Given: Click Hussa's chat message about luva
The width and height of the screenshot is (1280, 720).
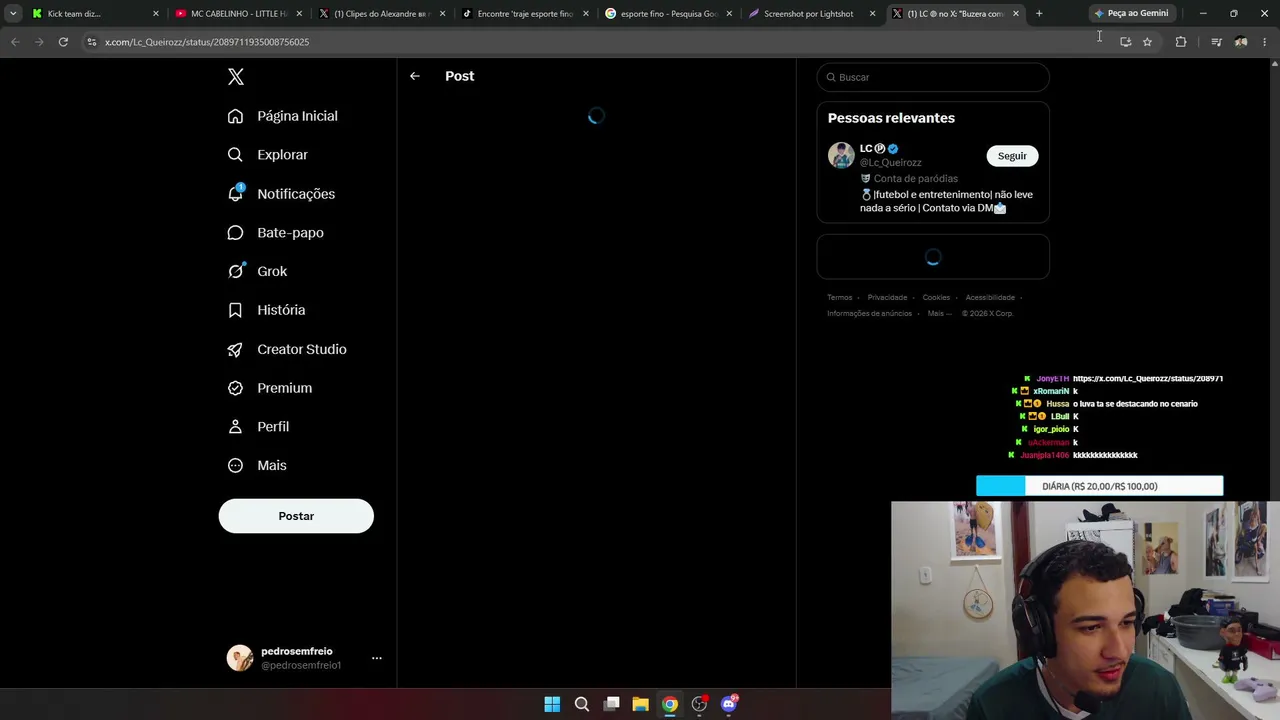Looking at the screenshot, I should click(1135, 404).
